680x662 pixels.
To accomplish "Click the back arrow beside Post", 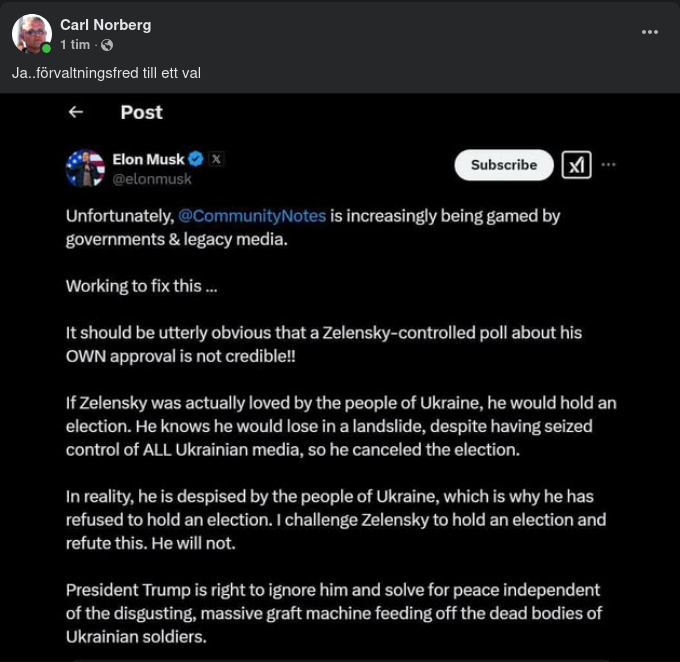I will tap(76, 112).
